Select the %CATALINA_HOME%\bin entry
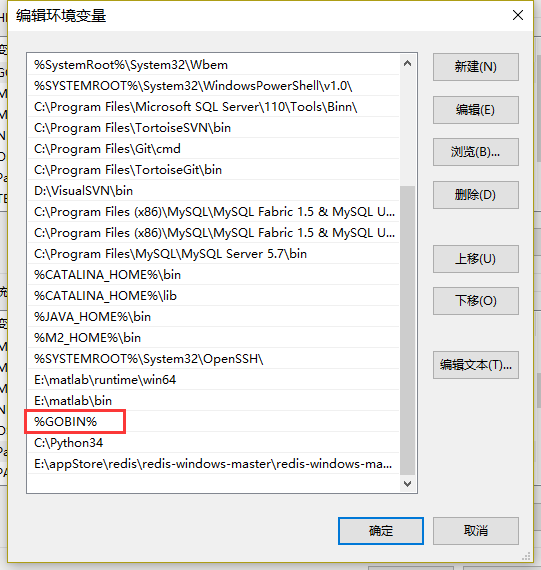Viewport: 541px width, 570px height. pyautogui.click(x=213, y=275)
